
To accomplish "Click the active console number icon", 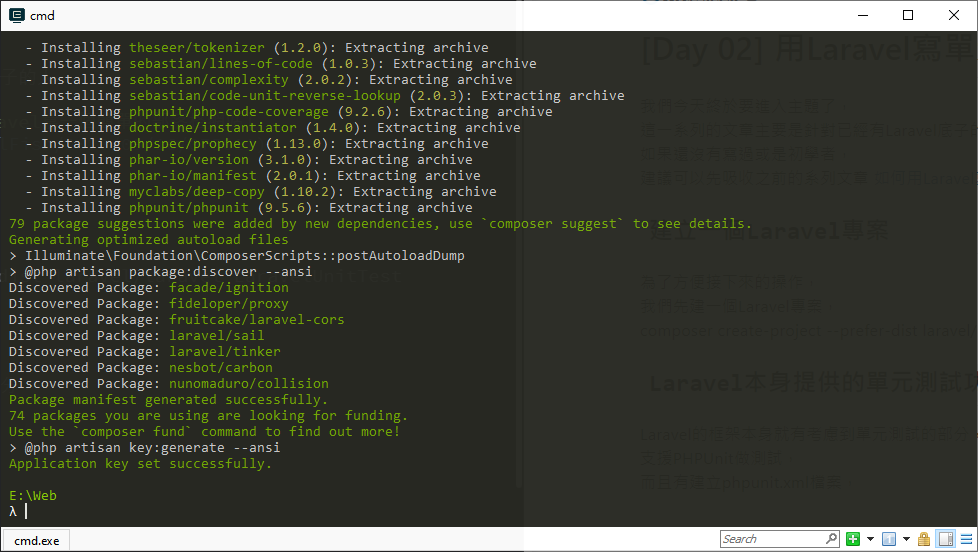I will (x=889, y=539).
